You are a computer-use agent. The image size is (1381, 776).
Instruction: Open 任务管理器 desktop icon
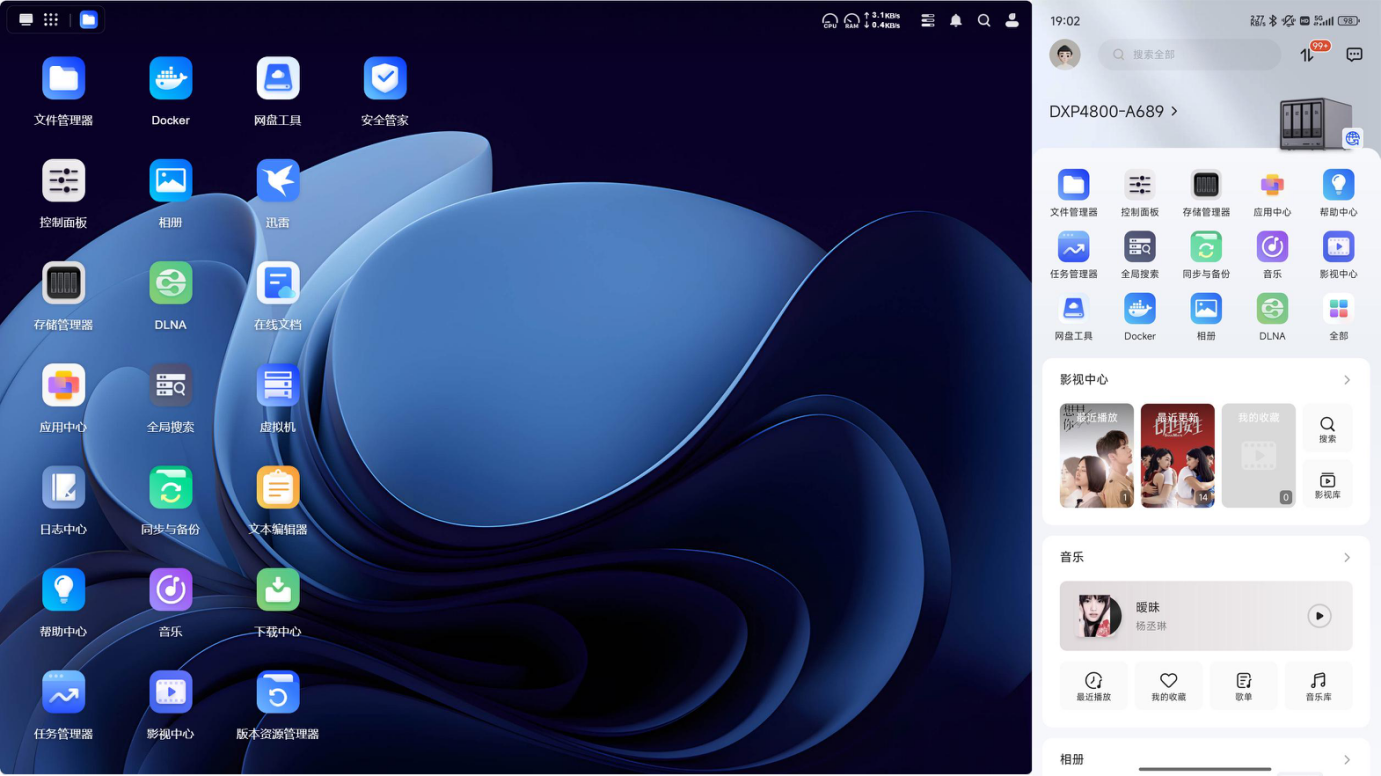(x=64, y=692)
